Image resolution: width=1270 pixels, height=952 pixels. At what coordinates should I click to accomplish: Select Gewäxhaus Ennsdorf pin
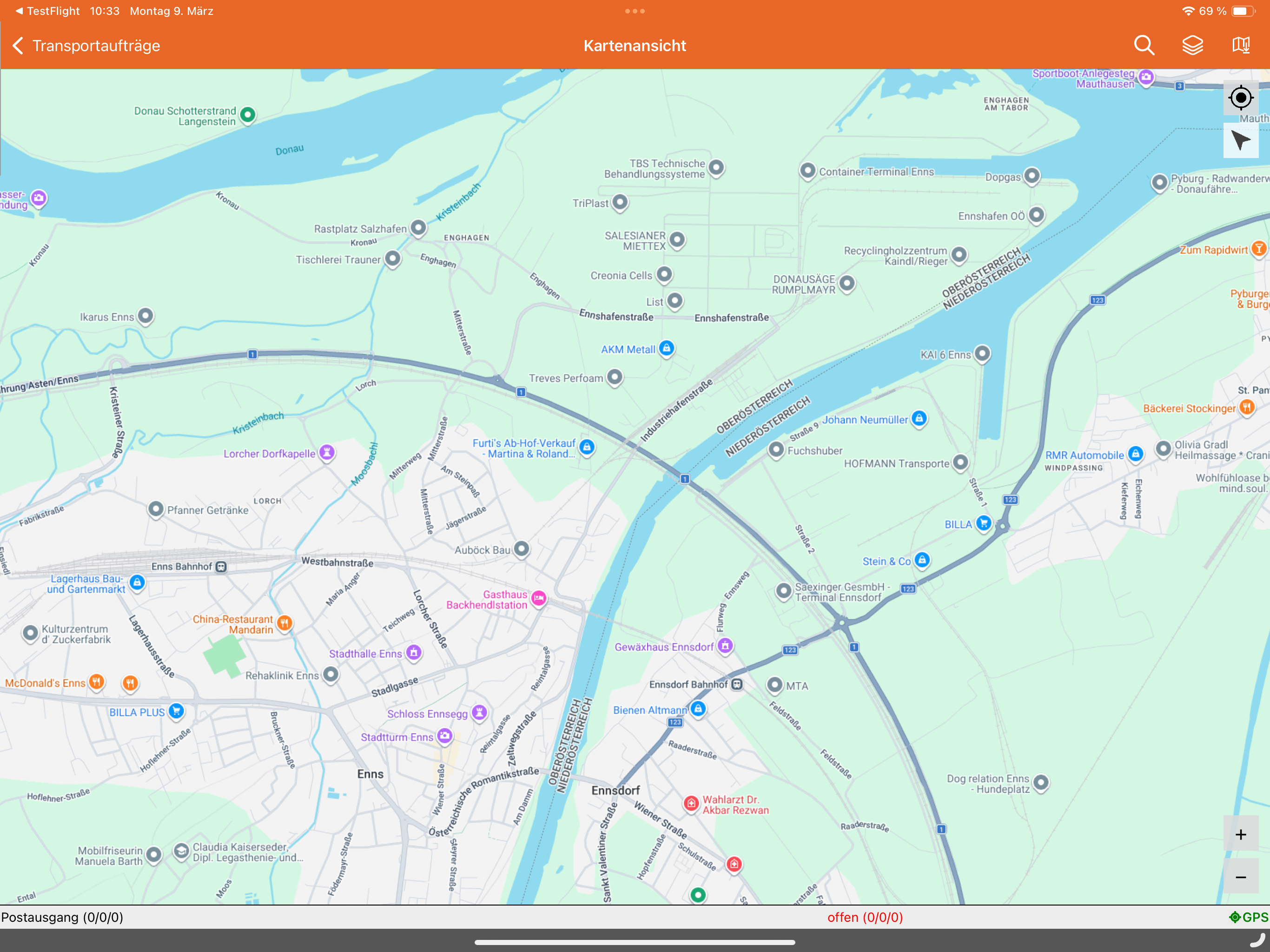click(x=725, y=646)
